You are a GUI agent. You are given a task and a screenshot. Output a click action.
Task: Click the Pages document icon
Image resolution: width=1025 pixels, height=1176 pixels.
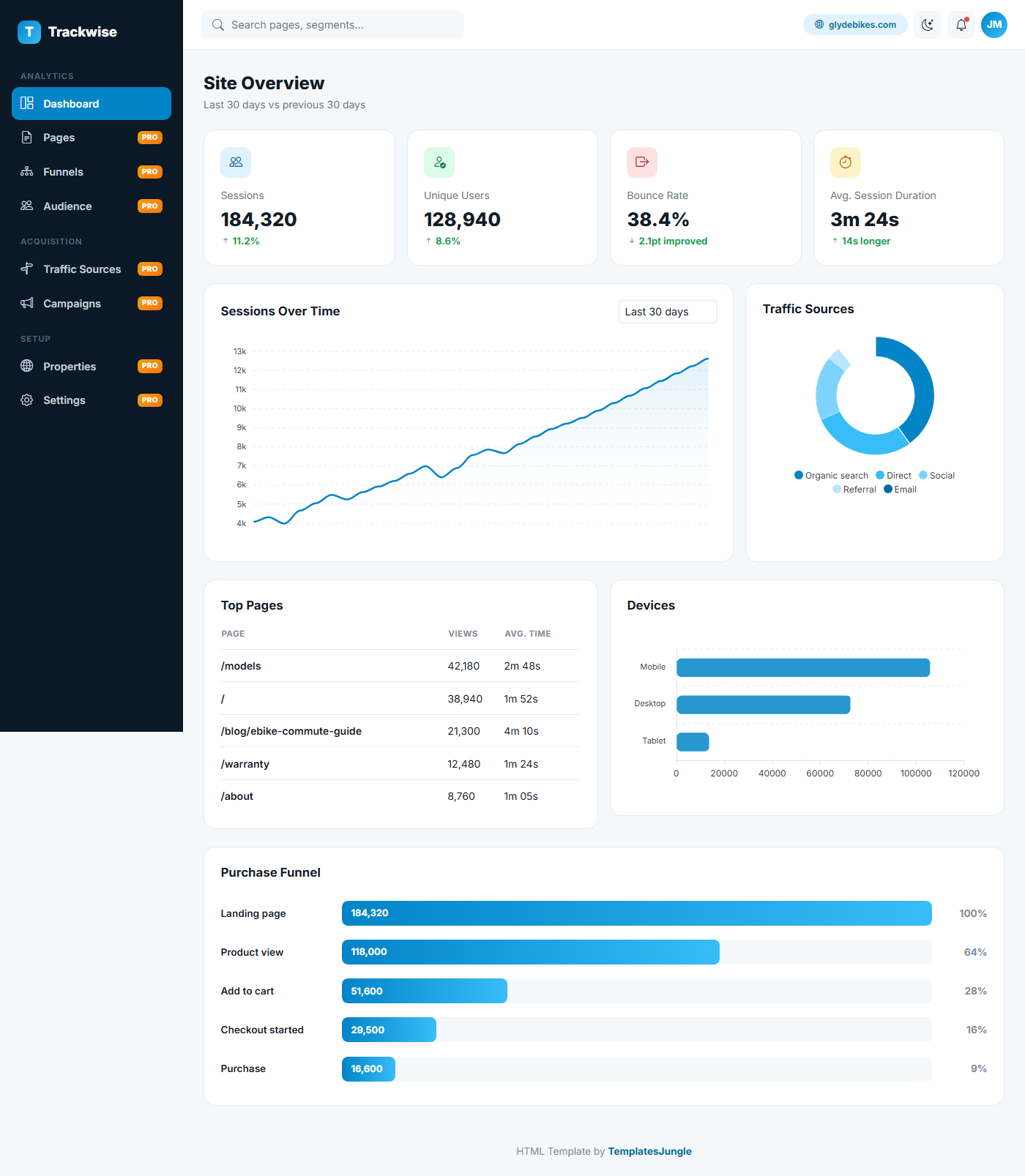click(27, 138)
